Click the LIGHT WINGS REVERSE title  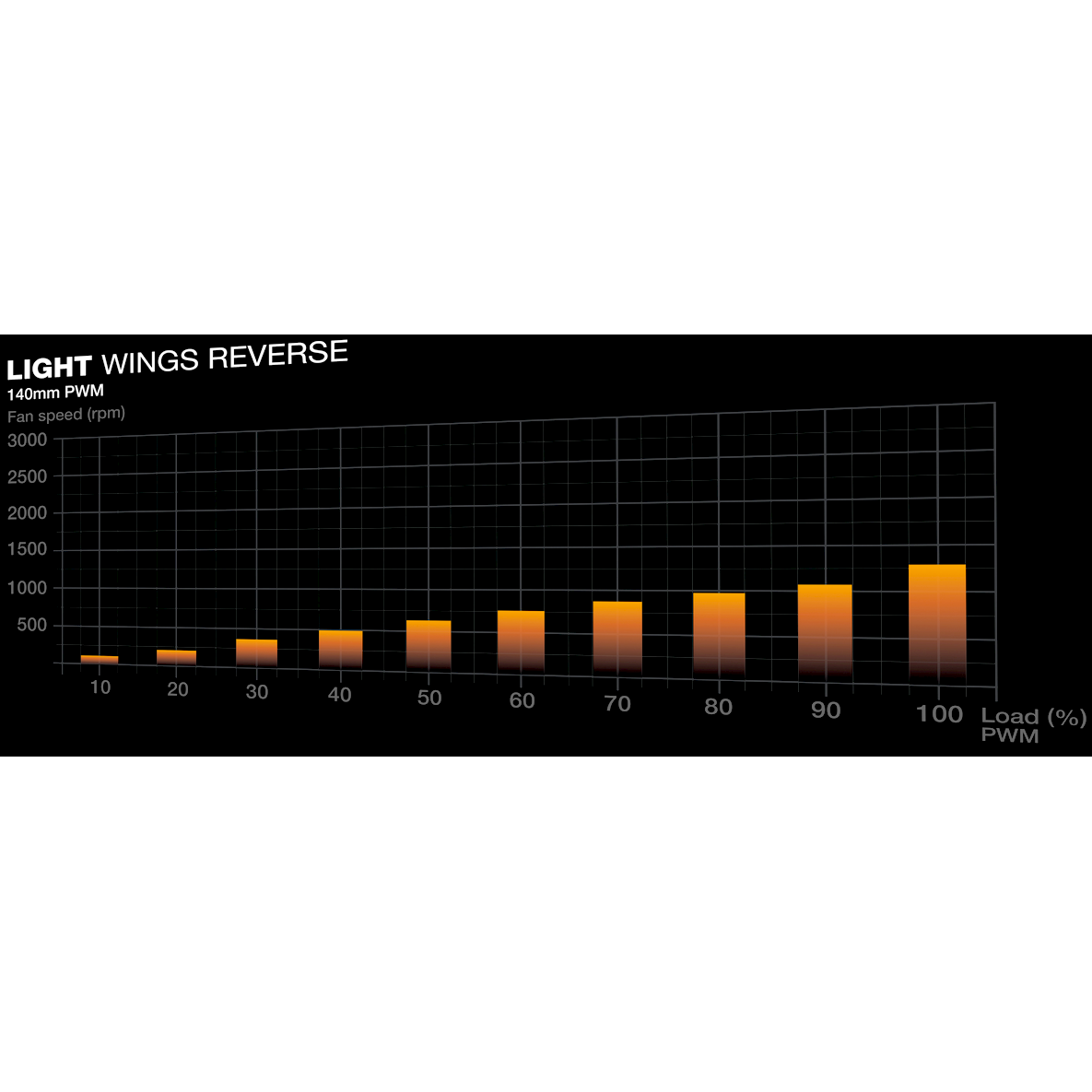[177, 360]
